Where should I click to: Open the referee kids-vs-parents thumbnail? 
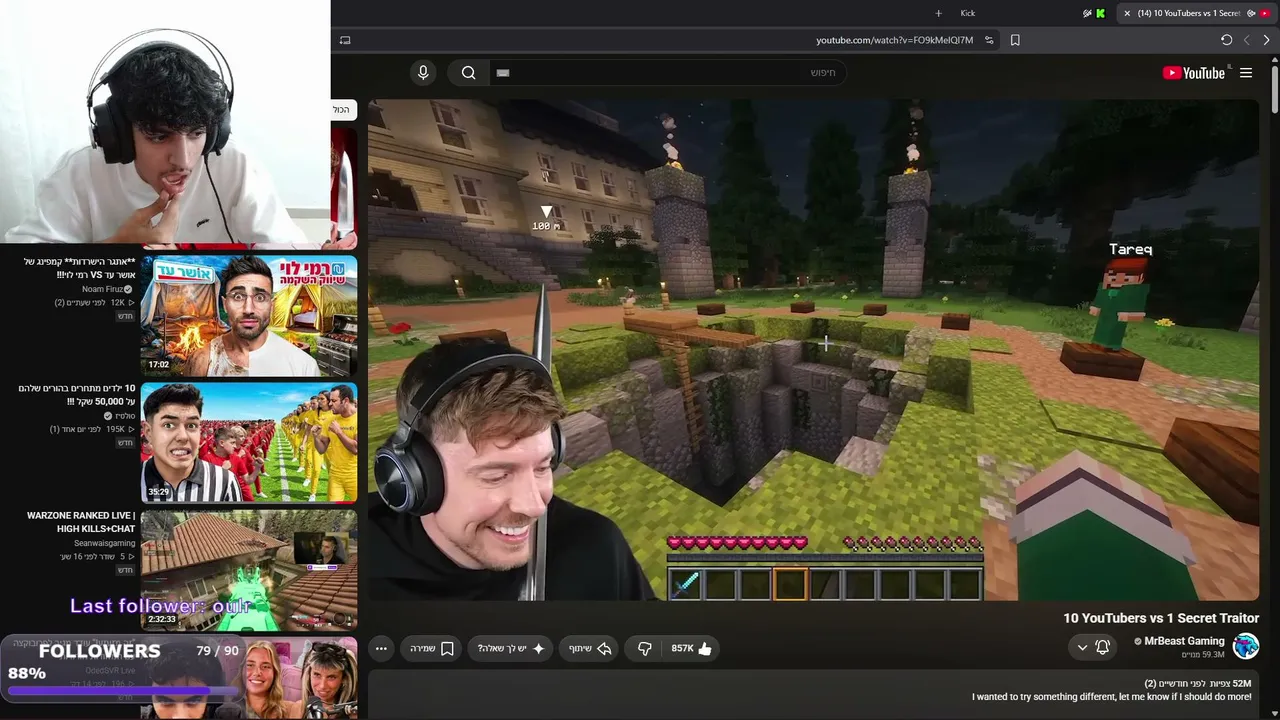click(249, 442)
